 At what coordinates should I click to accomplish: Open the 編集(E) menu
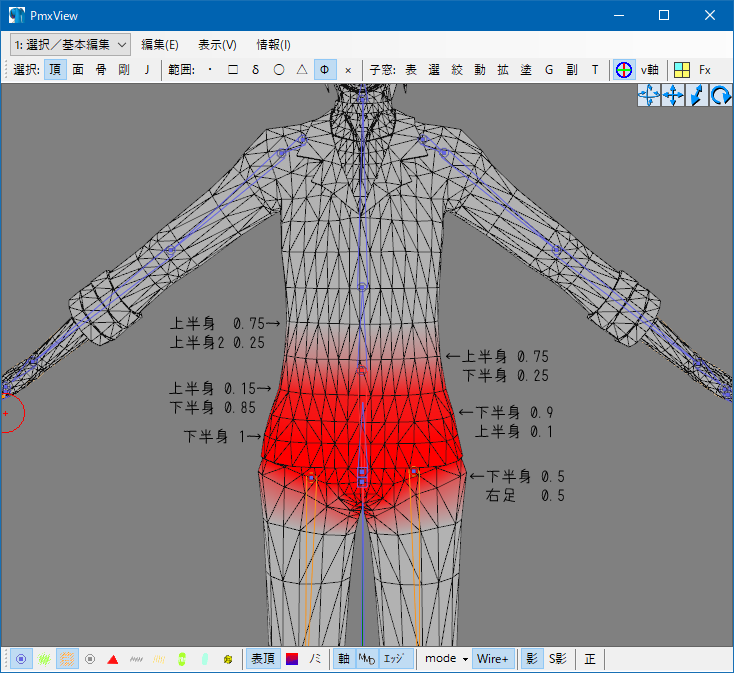pyautogui.click(x=160, y=45)
